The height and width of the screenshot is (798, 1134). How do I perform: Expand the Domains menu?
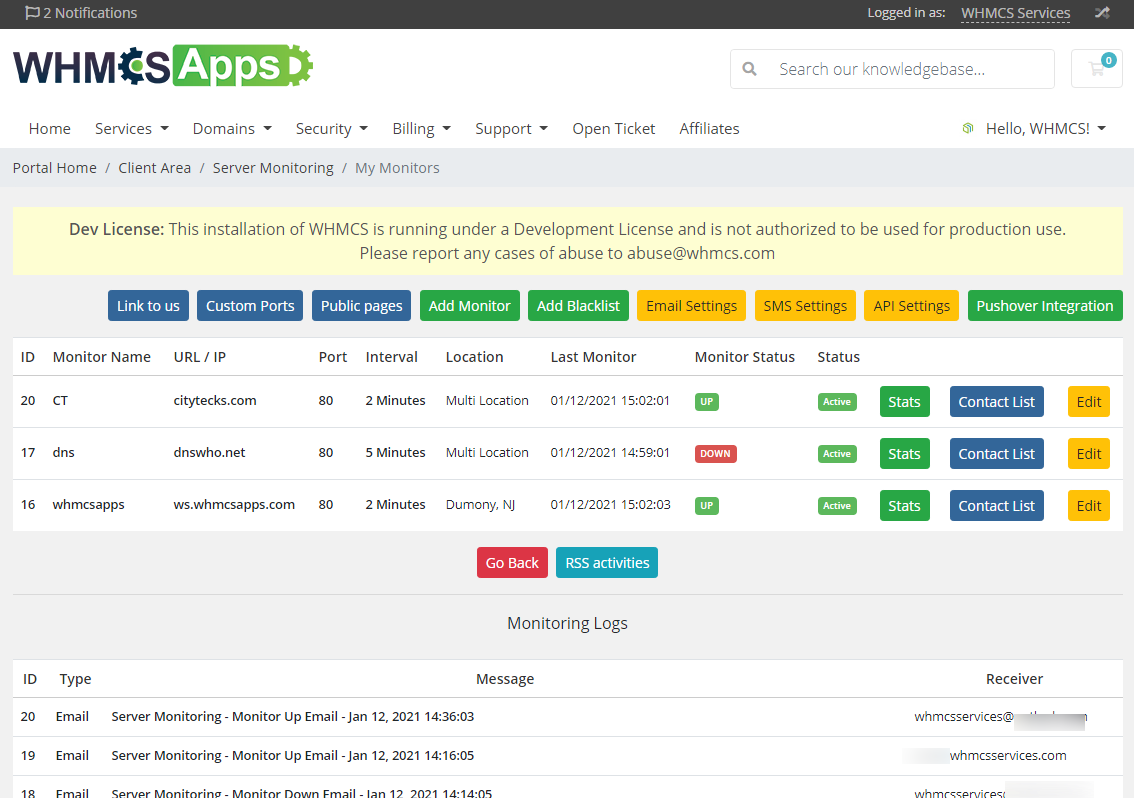232,129
